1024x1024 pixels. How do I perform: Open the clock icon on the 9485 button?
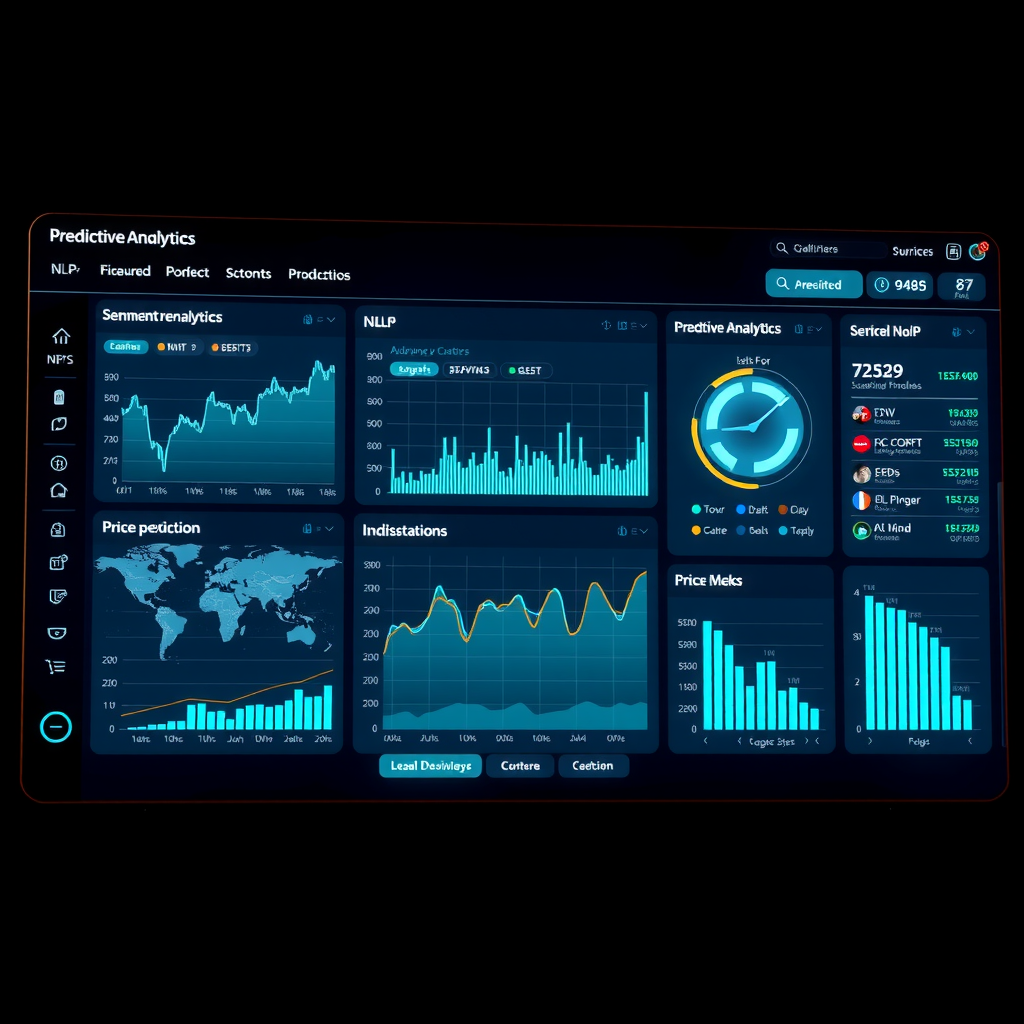coord(882,284)
